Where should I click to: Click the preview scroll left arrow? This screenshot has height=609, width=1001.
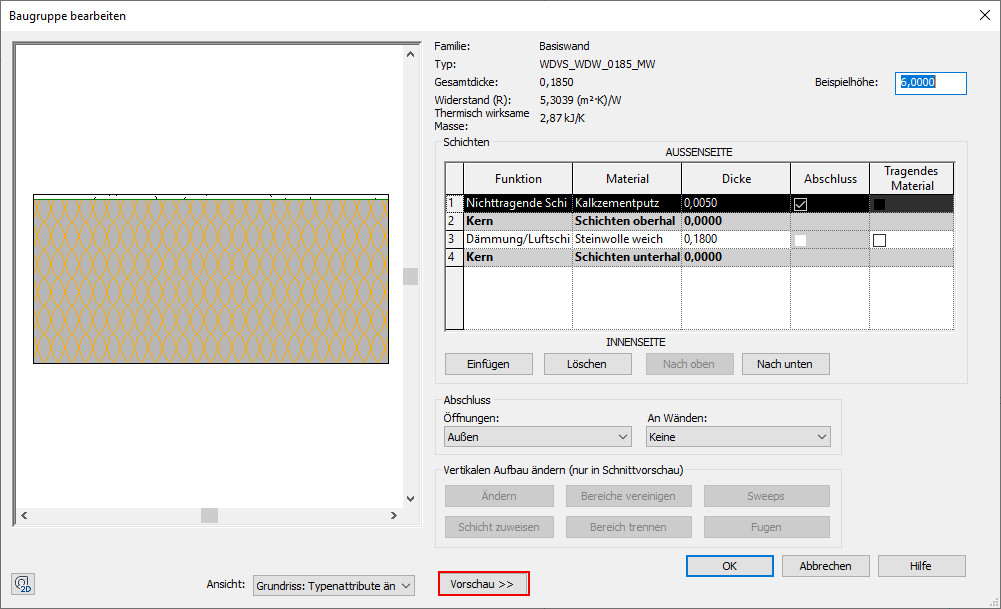(x=23, y=515)
